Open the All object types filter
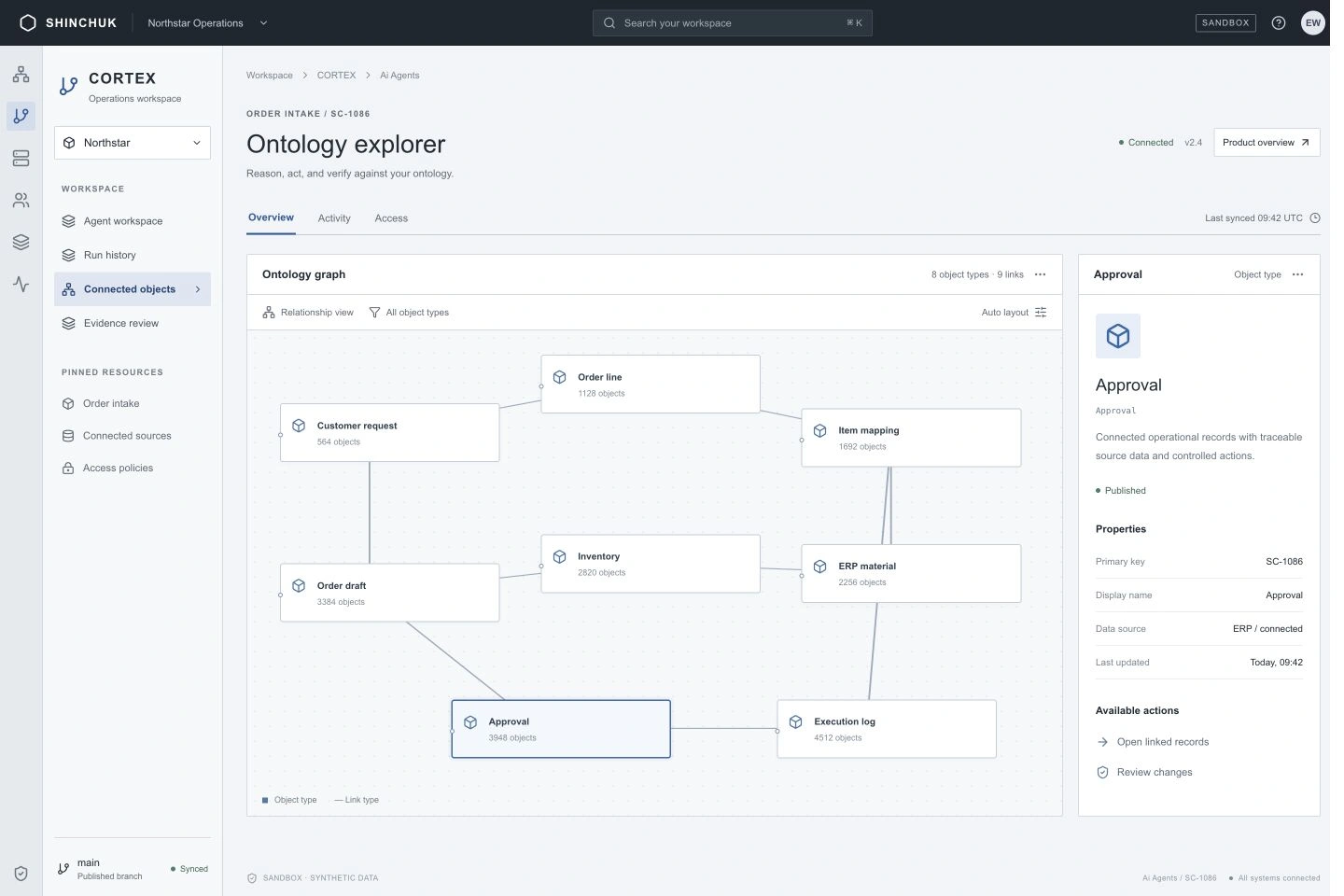Viewport: 1344px width, 896px height. (409, 313)
